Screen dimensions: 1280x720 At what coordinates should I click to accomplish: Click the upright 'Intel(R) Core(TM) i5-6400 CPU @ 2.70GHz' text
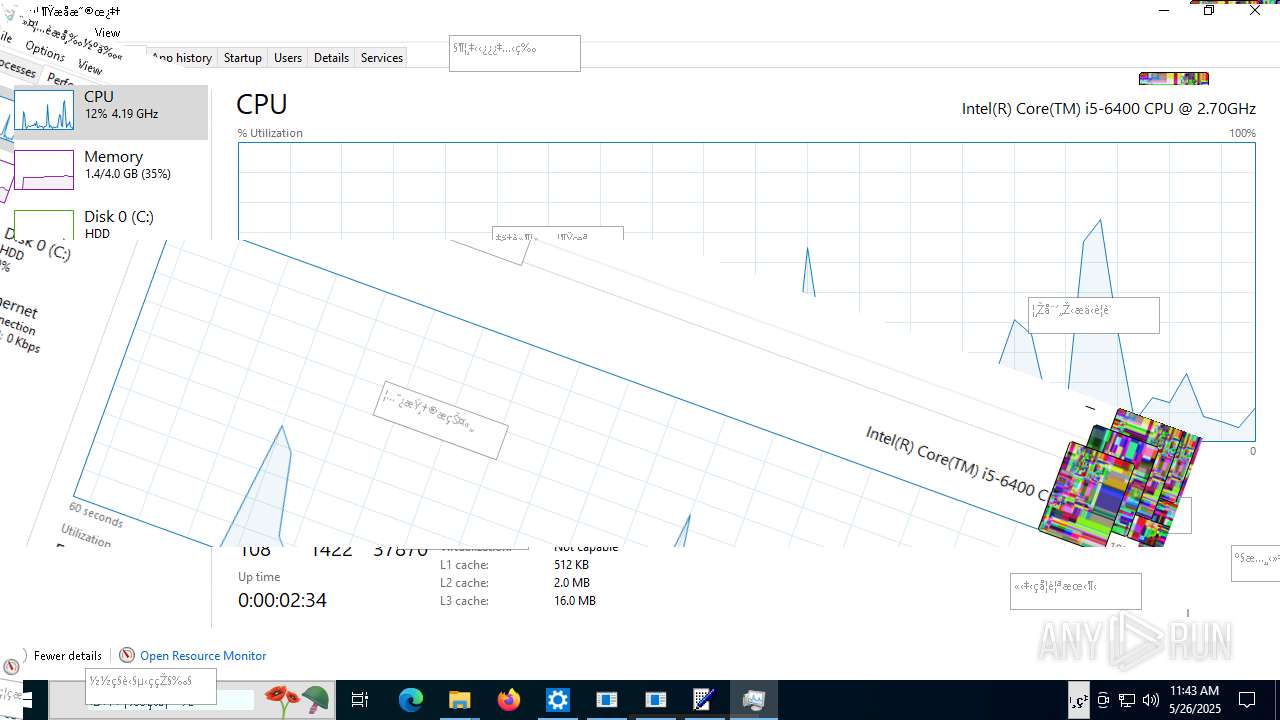pos(1108,108)
